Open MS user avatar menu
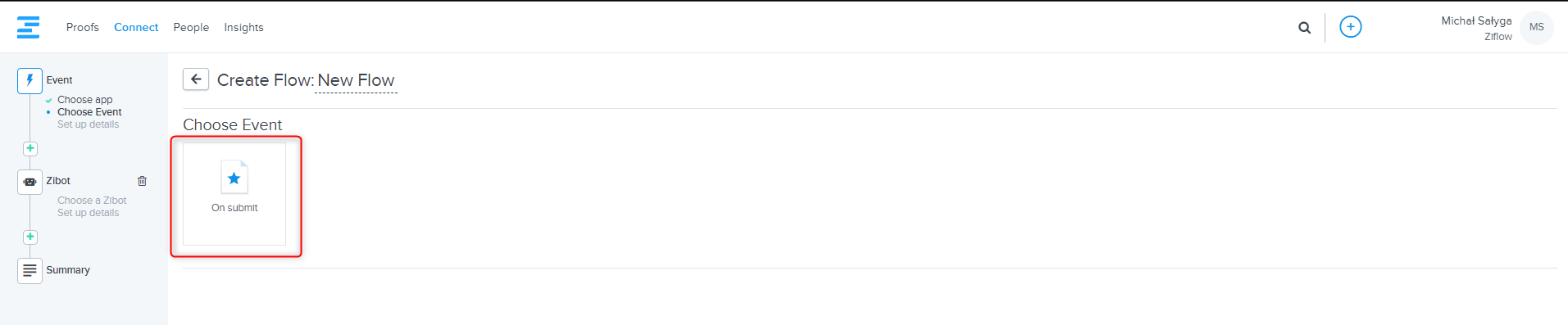 click(x=1536, y=27)
